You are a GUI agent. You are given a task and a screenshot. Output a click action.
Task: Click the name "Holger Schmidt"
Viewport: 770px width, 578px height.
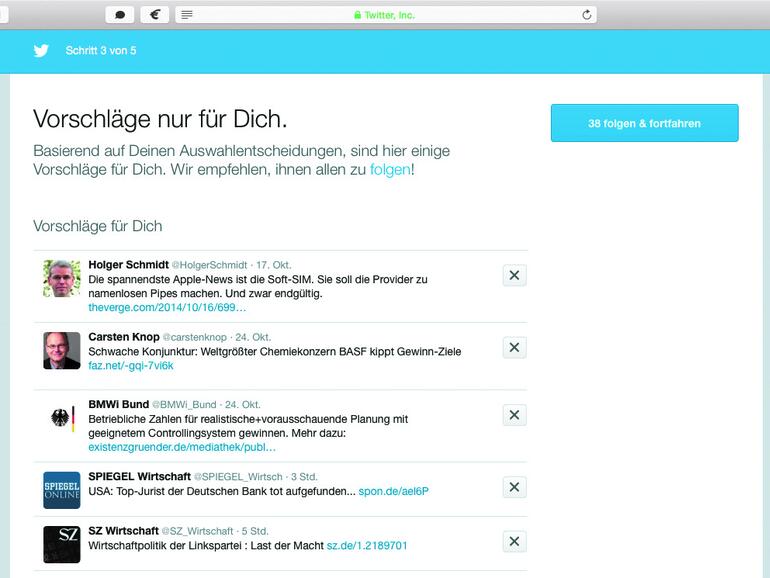129,265
